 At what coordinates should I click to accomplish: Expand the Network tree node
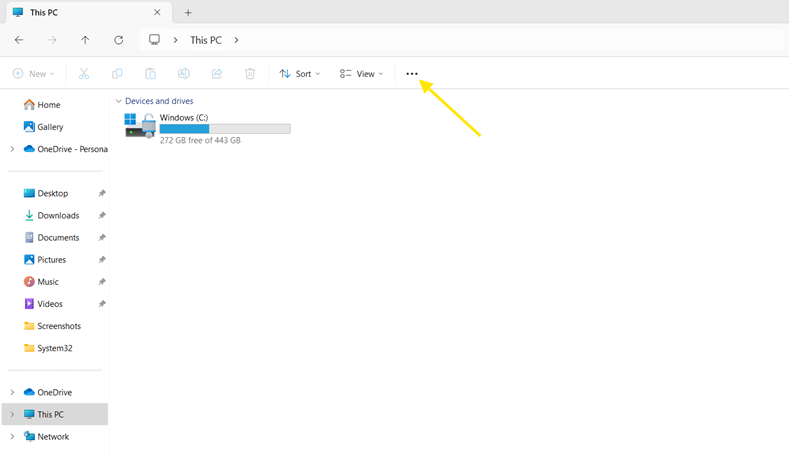pyautogui.click(x=13, y=436)
